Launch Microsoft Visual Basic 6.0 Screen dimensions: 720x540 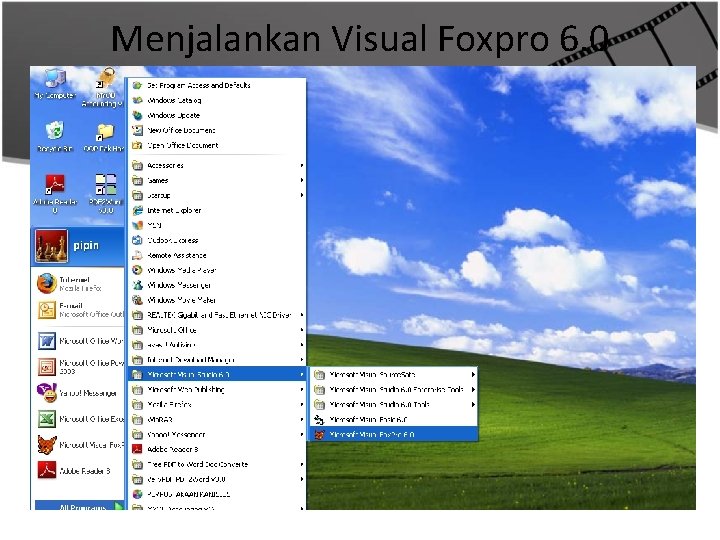pyautogui.click(x=394, y=419)
